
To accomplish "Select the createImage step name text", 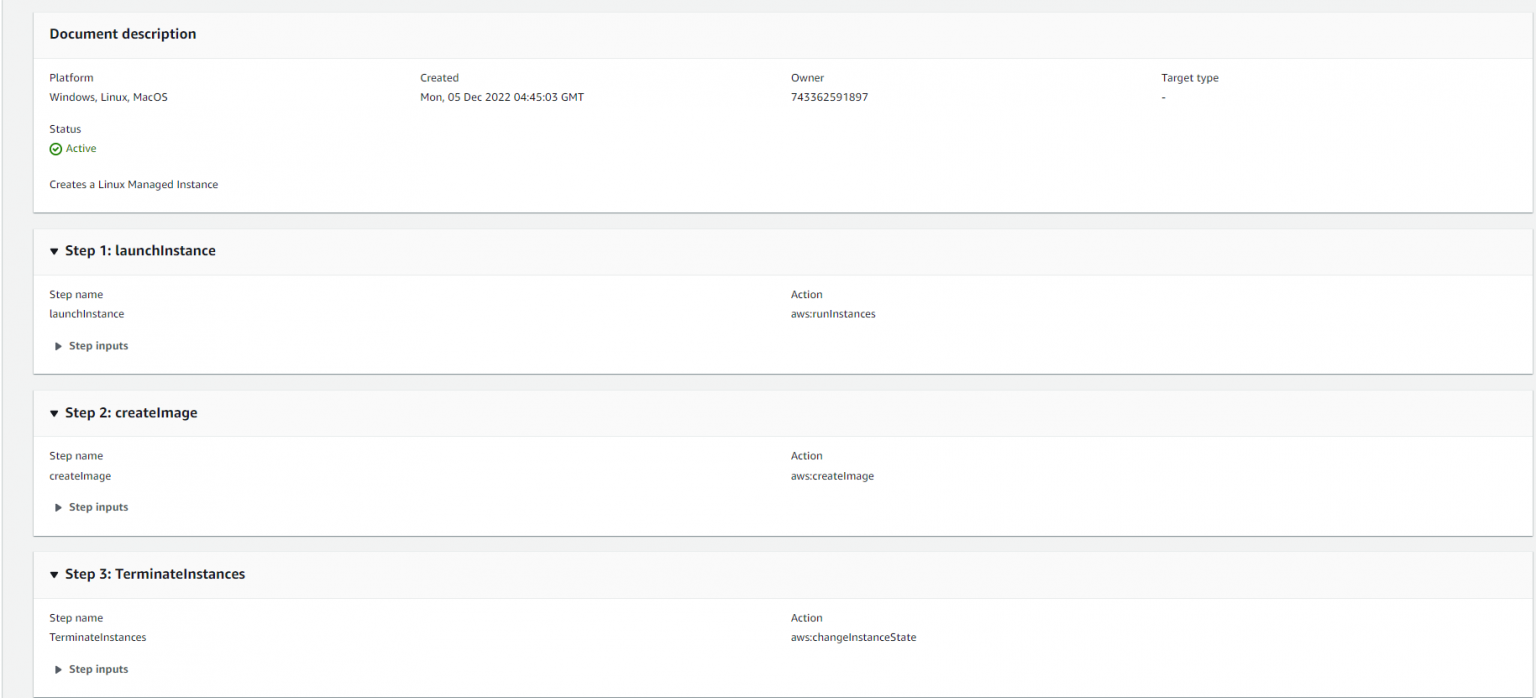I will (x=80, y=475).
